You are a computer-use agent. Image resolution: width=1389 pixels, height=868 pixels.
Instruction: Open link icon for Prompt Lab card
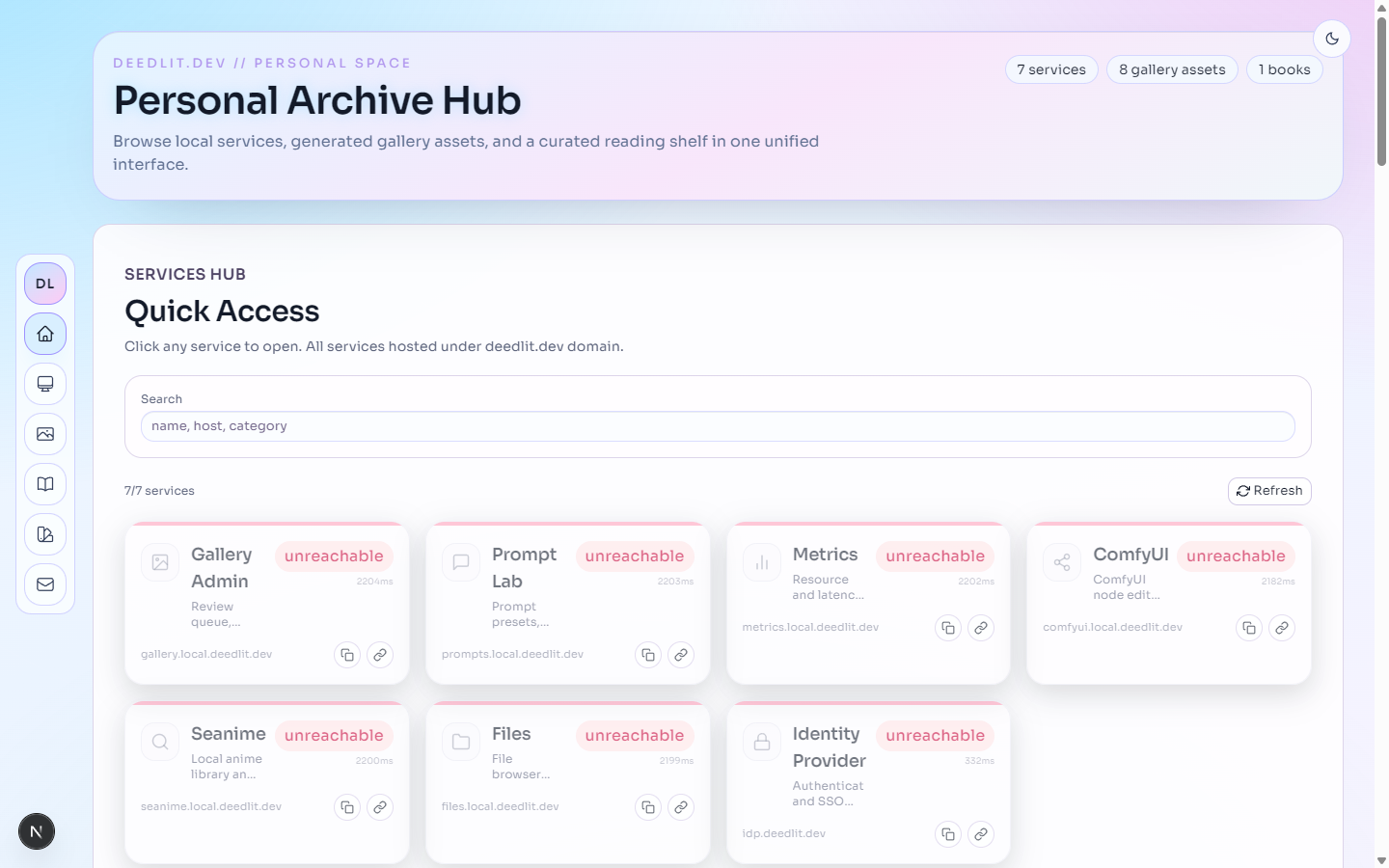pyautogui.click(x=681, y=655)
